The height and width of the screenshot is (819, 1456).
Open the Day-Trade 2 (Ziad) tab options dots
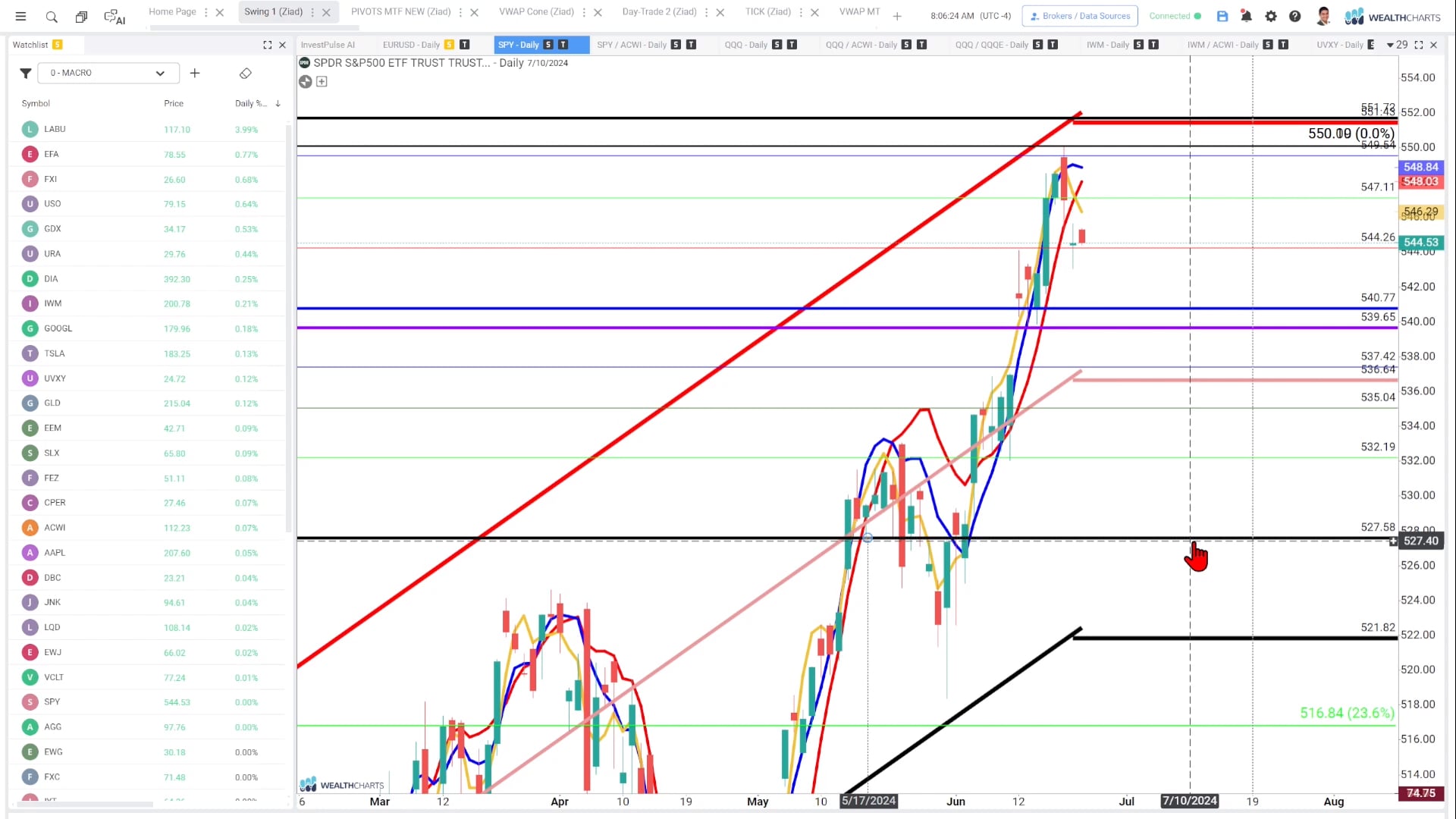pyautogui.click(x=706, y=12)
